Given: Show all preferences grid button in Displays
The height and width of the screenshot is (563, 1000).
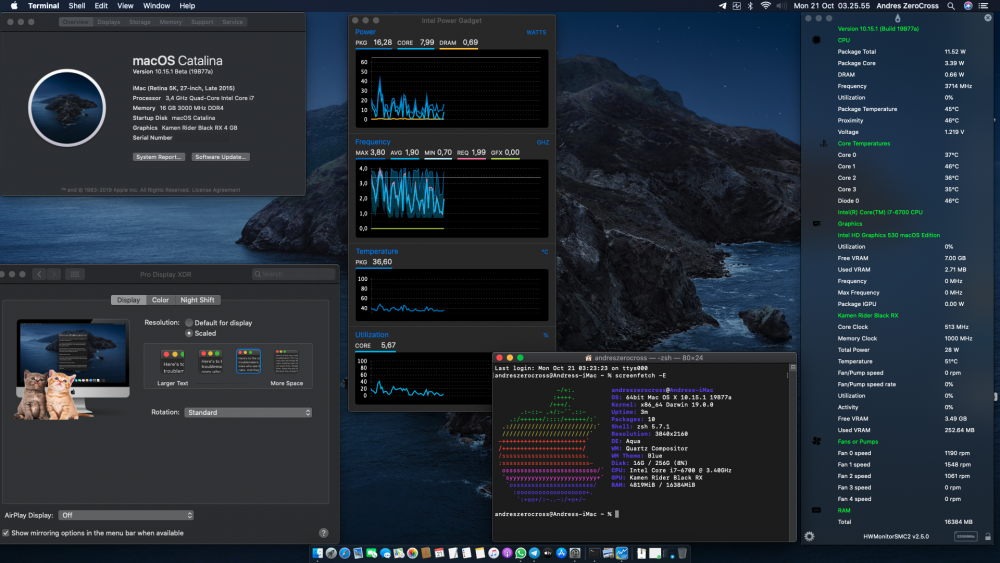Looking at the screenshot, I should tap(75, 274).
